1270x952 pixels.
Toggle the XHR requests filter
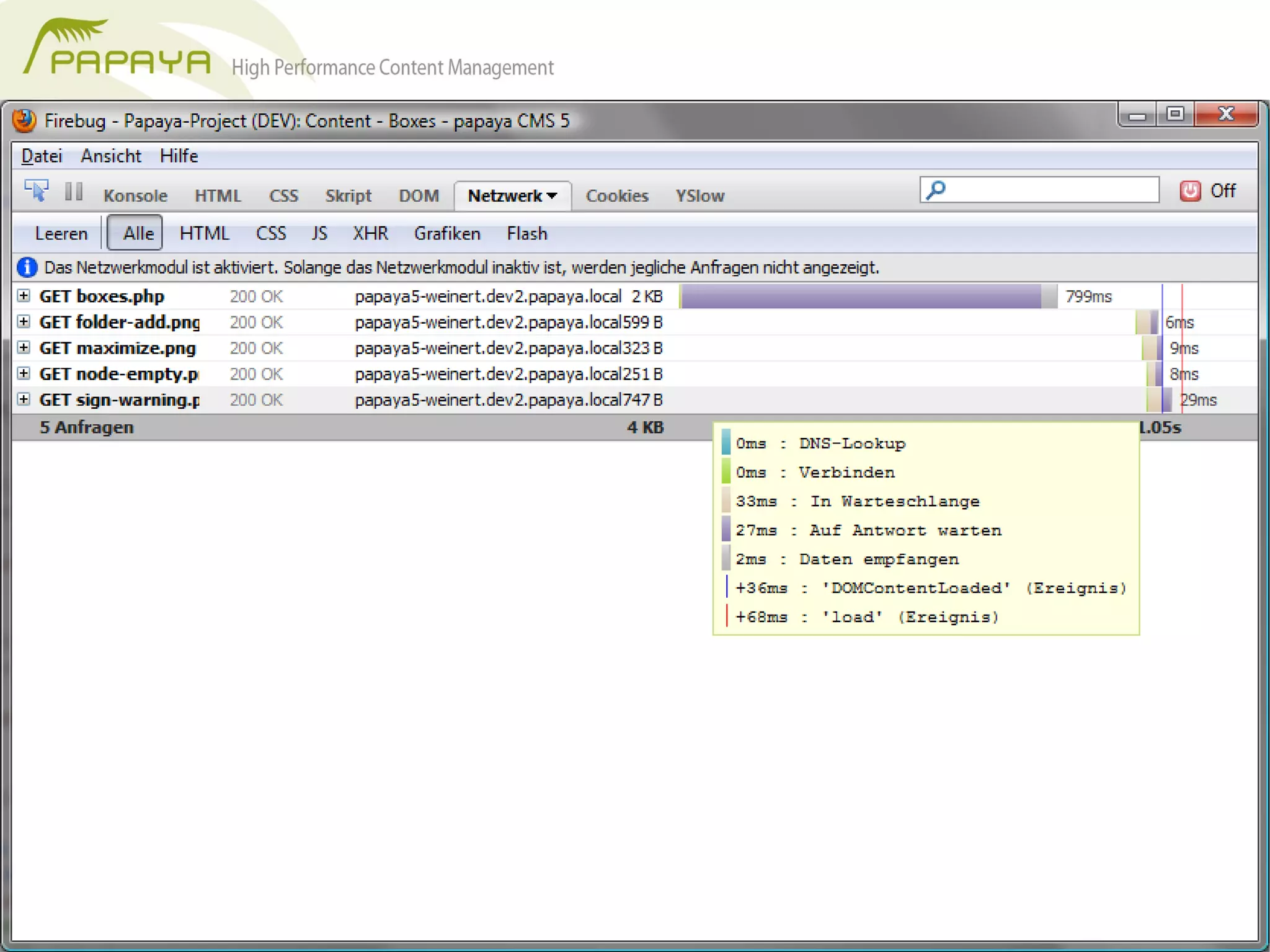(x=370, y=233)
